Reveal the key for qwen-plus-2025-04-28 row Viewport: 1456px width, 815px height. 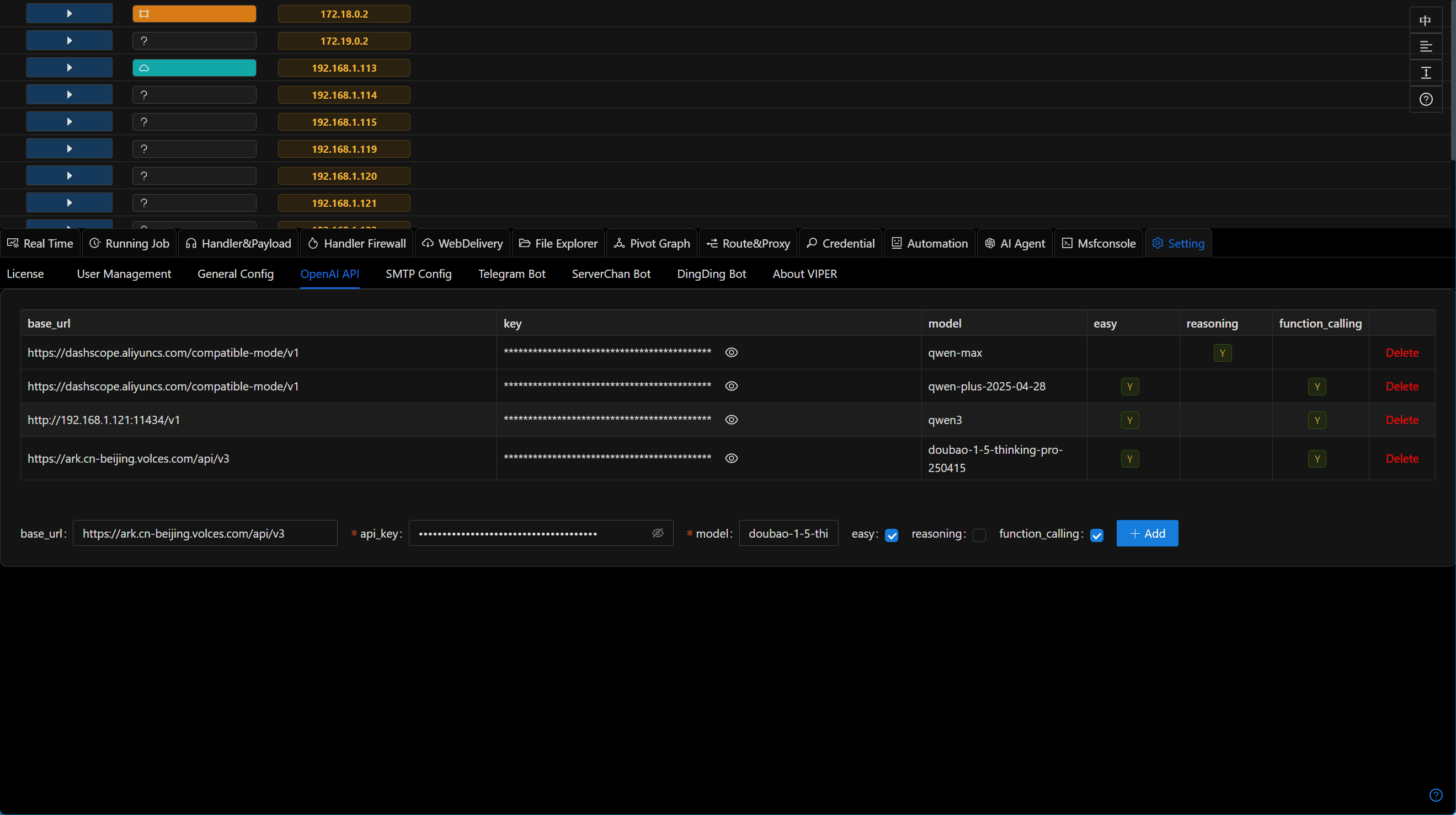pos(732,387)
